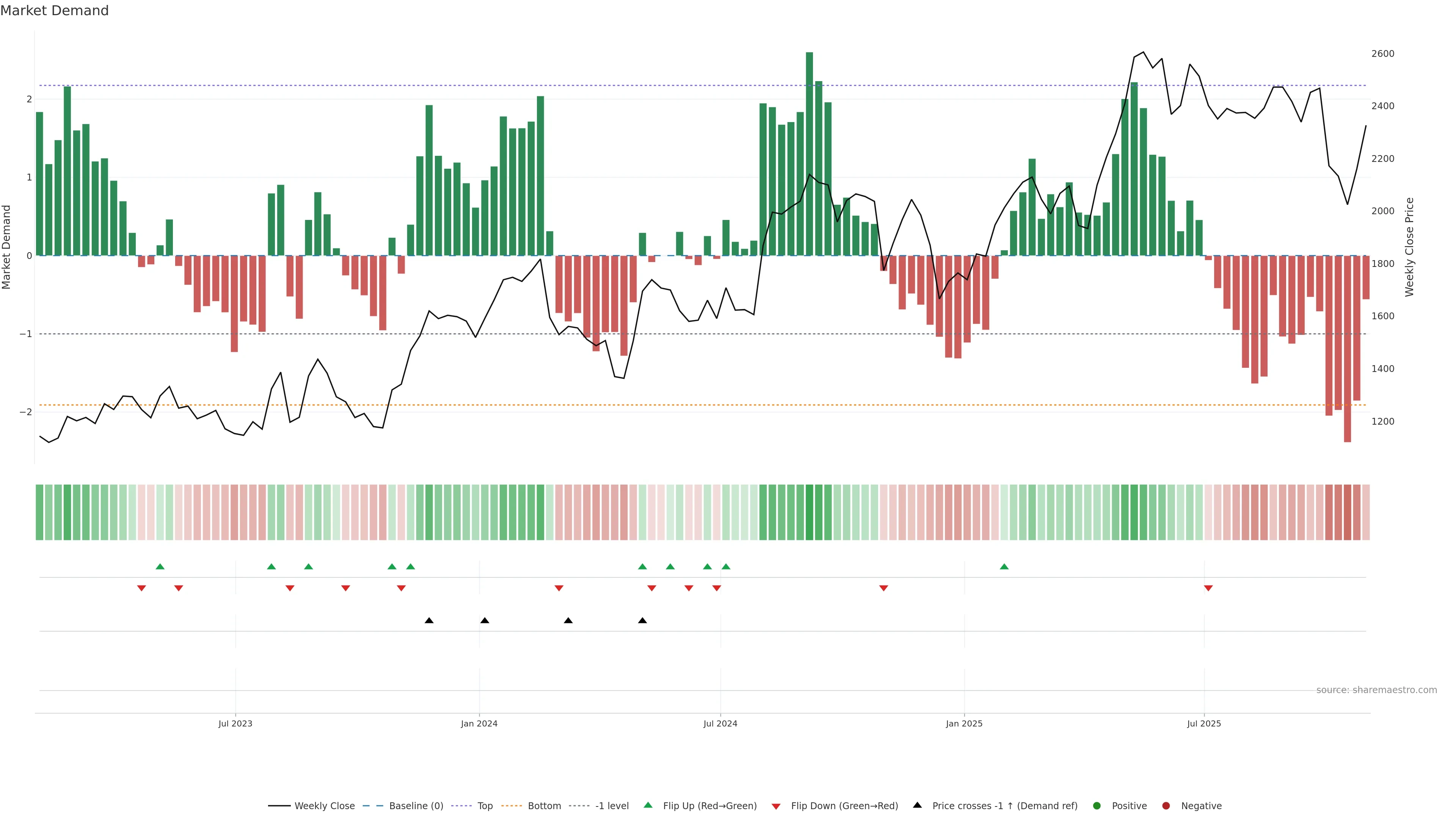This screenshot has width=1456, height=819.
Task: Click black Price crosses -1 legend triangle
Action: pyautogui.click(x=917, y=805)
